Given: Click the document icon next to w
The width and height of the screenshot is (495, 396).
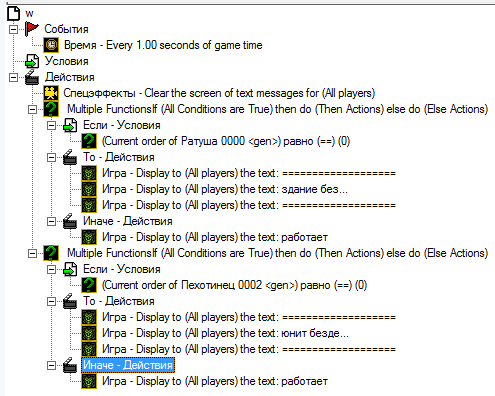Looking at the screenshot, I should (13, 13).
